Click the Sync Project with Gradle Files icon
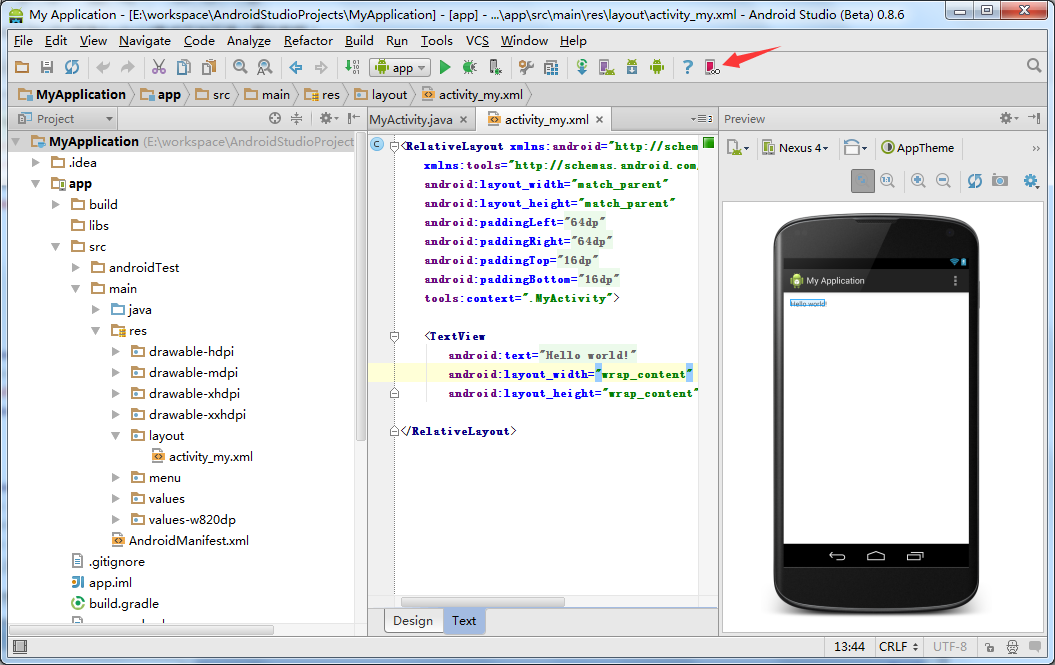Image resolution: width=1055 pixels, height=665 pixels. point(582,67)
